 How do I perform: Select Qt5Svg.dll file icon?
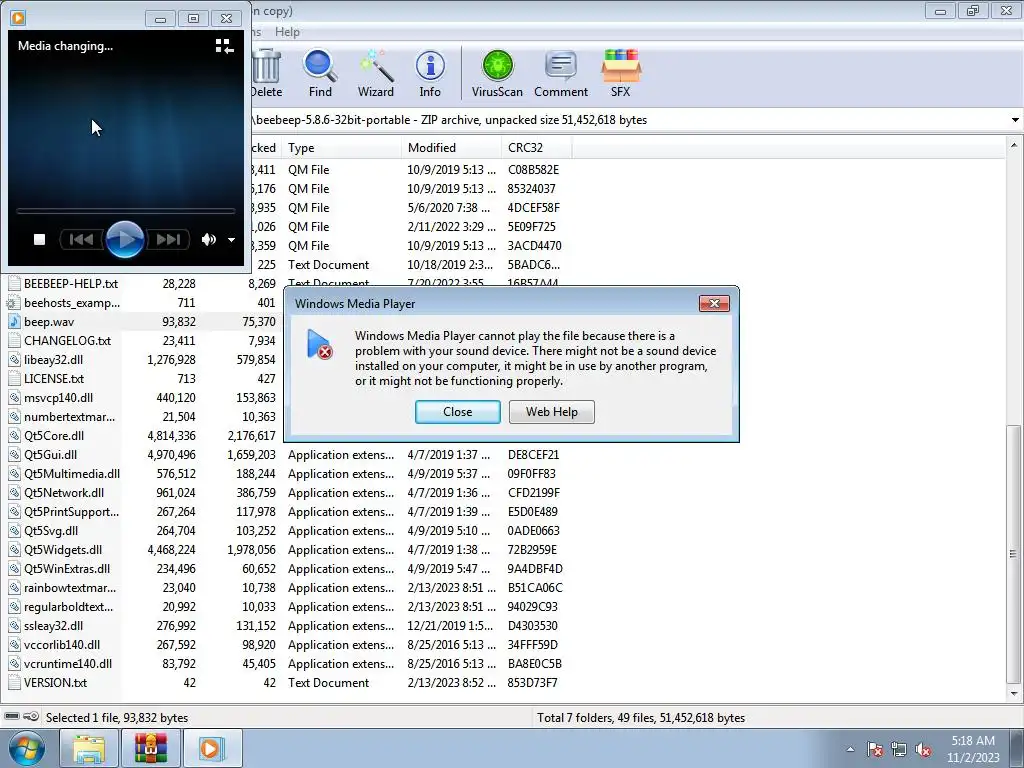click(14, 531)
